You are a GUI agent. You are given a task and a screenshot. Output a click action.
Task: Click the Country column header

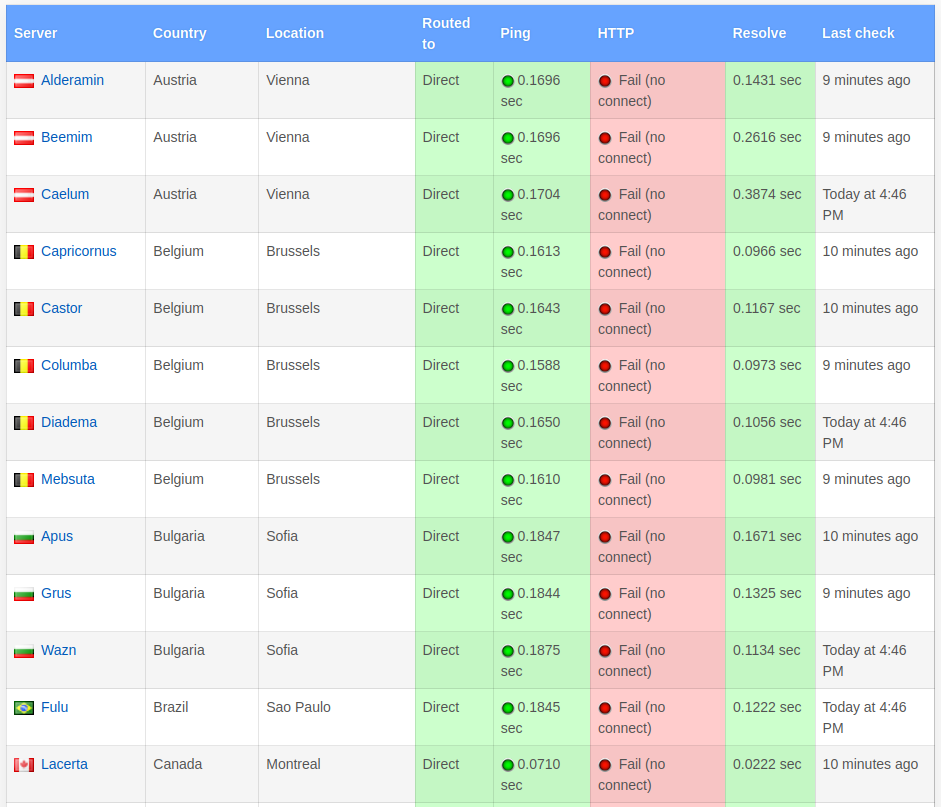click(x=179, y=34)
